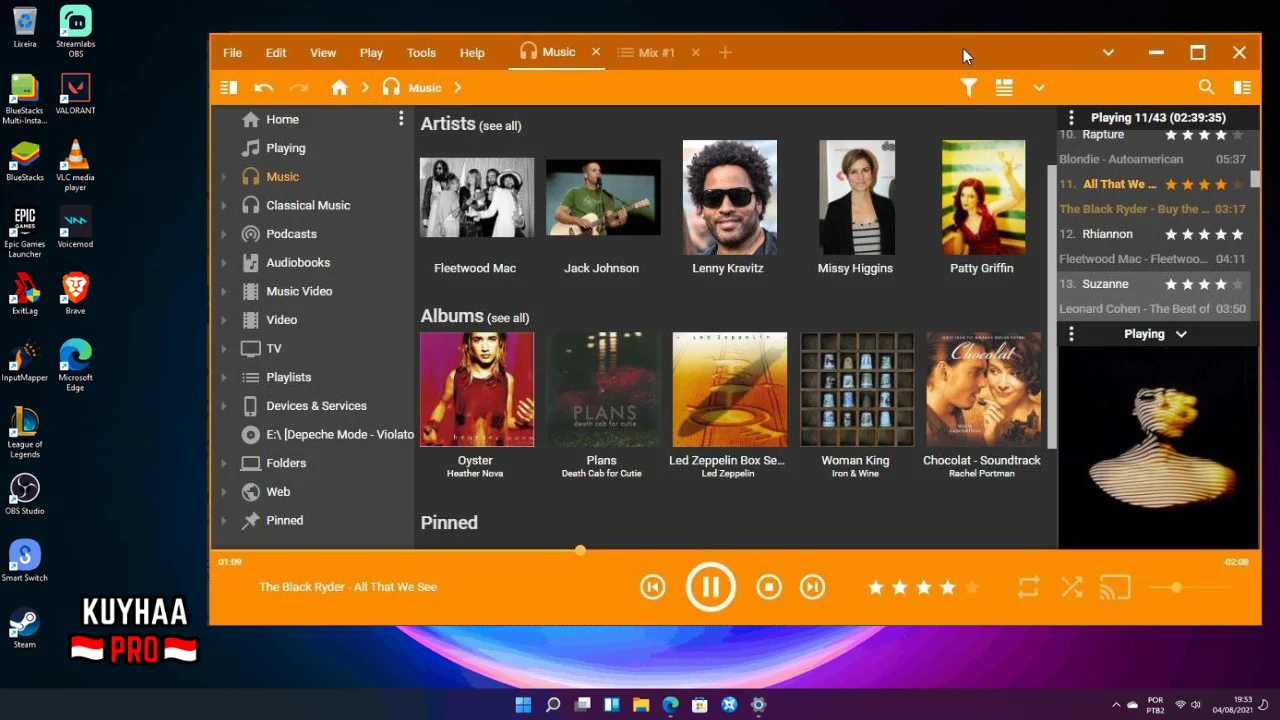This screenshot has width=1280, height=720.
Task: Expand the Playlists tree node
Action: (x=224, y=378)
